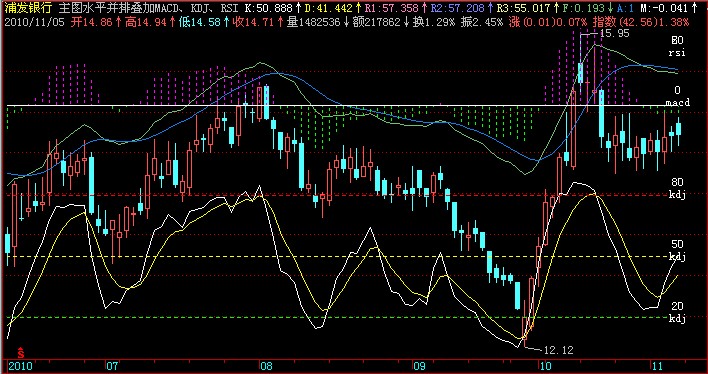Click the stock name 浦发银行

[x=29, y=8]
